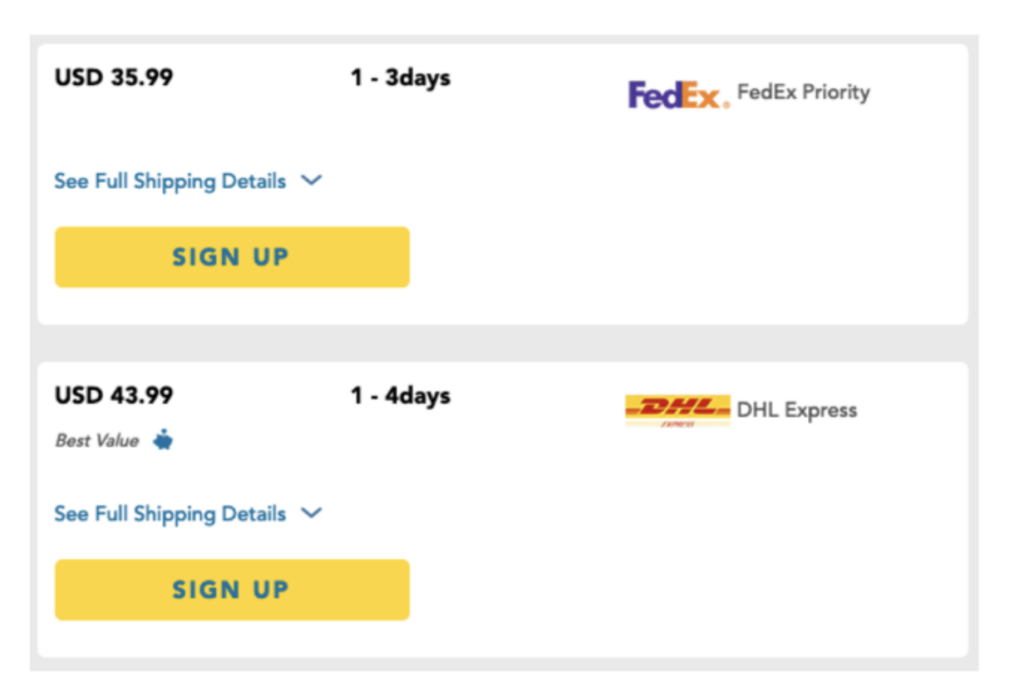
Task: Click the empty area of the FedEx card
Action: pos(700,230)
